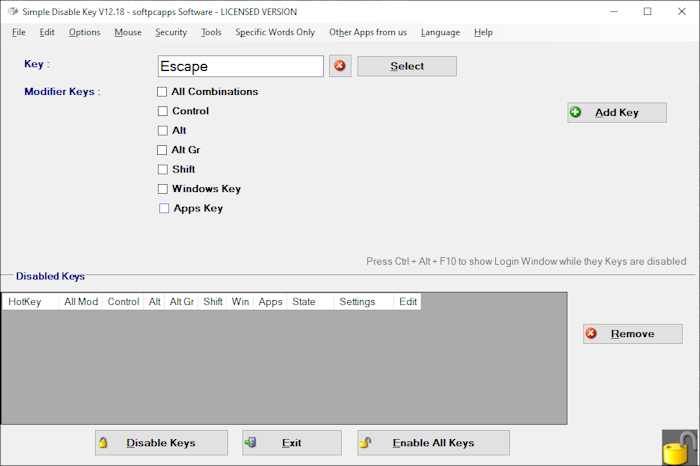Open the Security menu
700x466 pixels.
[x=171, y=32]
